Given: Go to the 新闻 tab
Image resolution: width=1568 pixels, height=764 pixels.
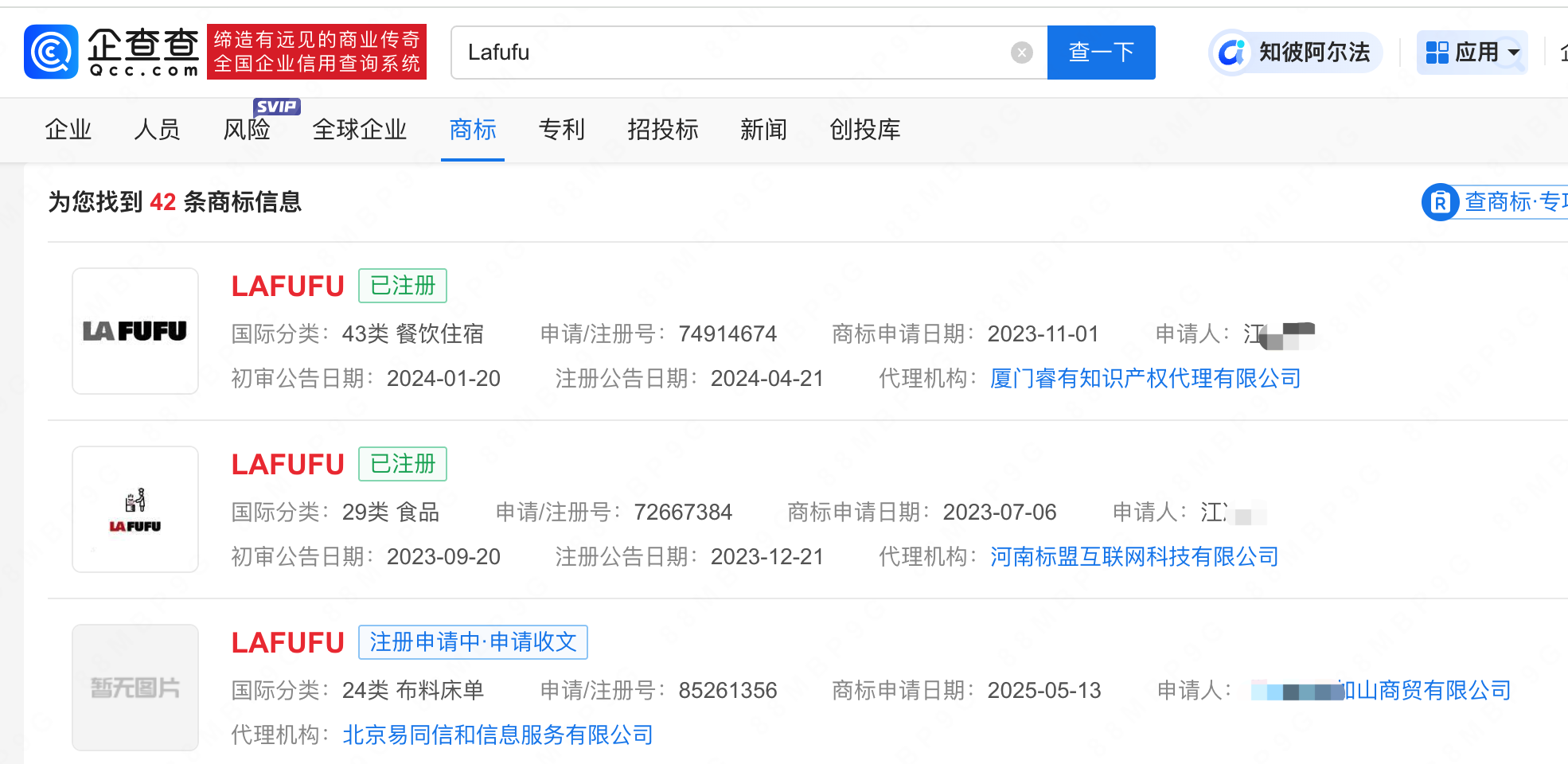Looking at the screenshot, I should [x=764, y=129].
